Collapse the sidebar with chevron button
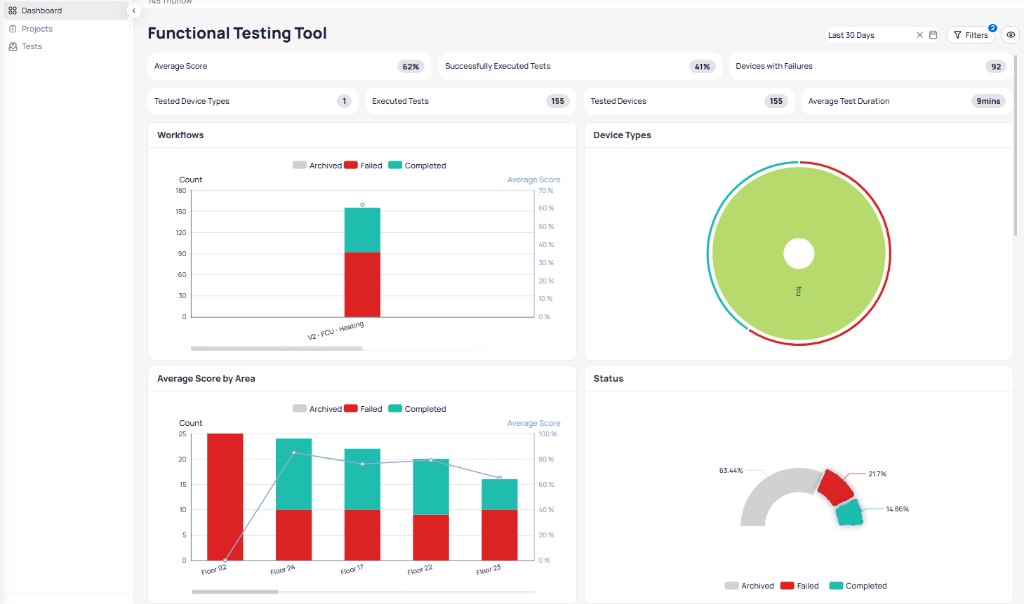 [134, 10]
